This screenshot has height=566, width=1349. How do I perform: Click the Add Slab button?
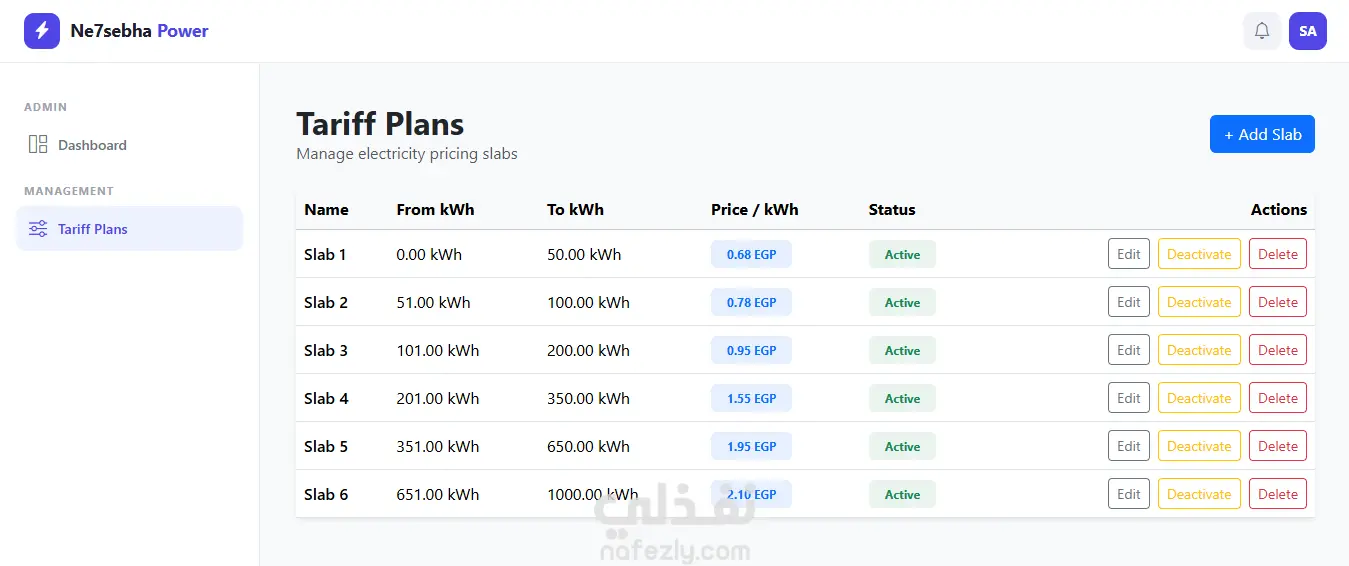pos(1262,134)
